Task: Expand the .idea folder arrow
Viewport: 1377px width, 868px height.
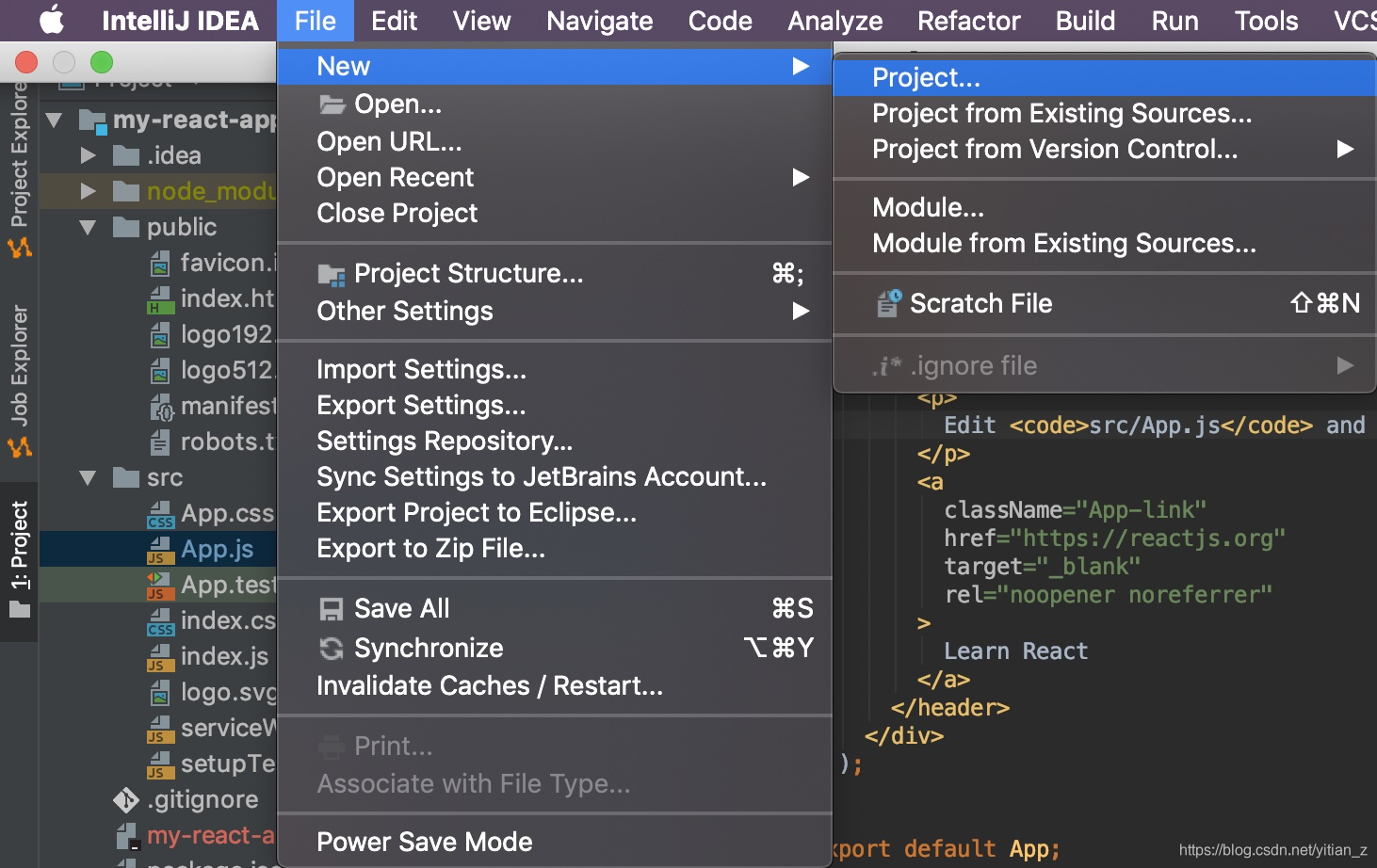Action: click(89, 155)
